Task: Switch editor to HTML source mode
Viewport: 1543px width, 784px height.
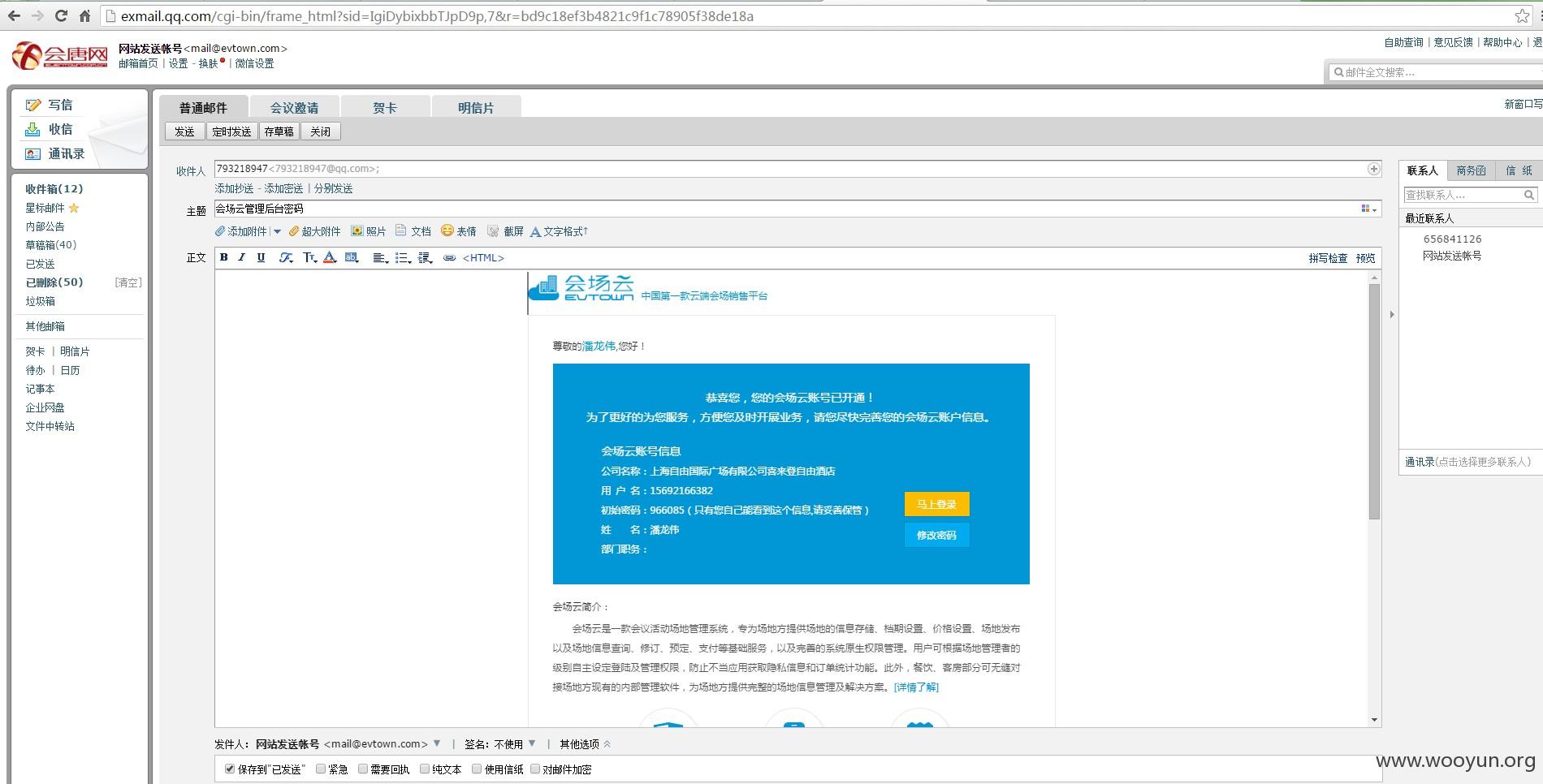Action: pos(483,257)
